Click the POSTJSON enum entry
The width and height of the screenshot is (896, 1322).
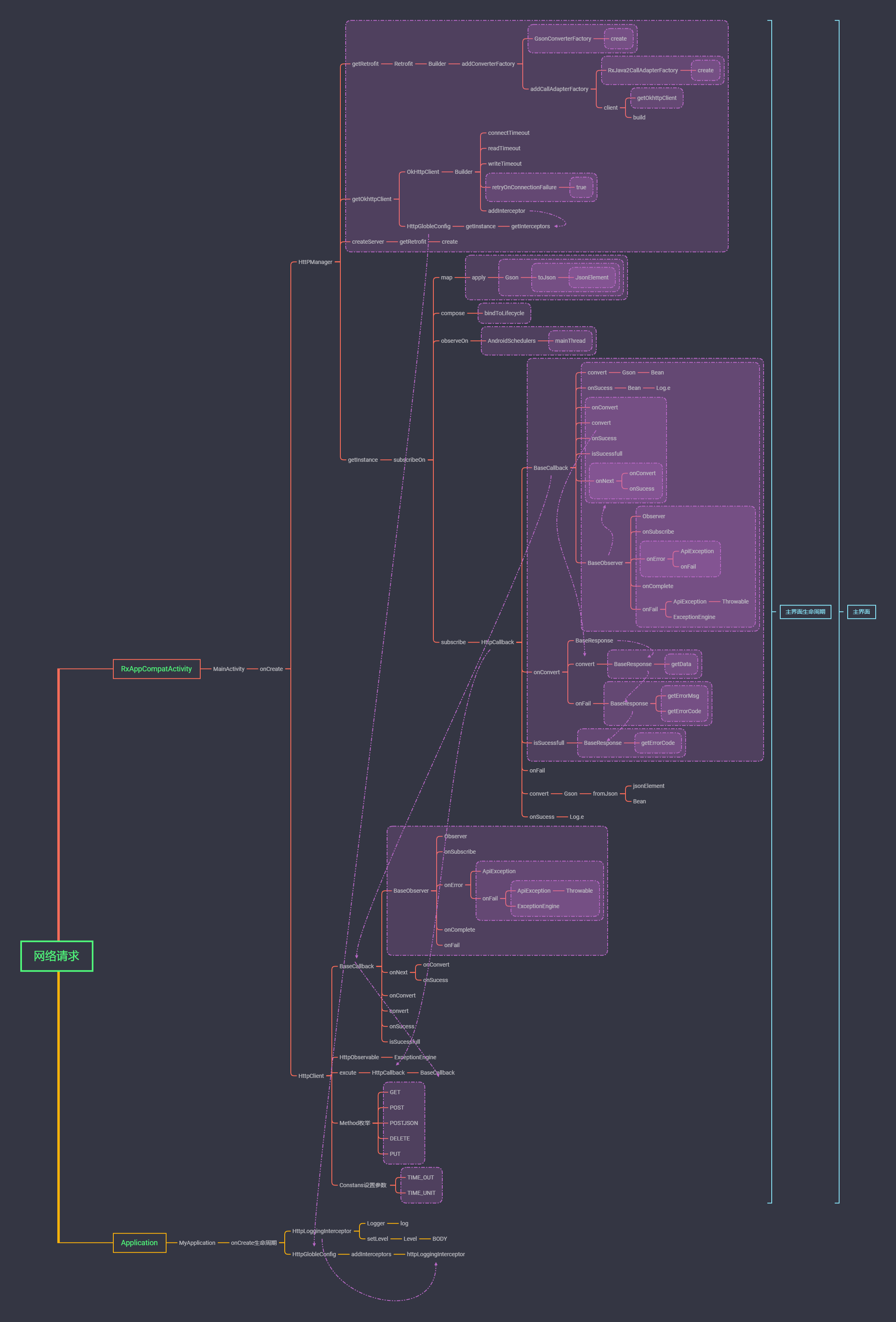pyautogui.click(x=403, y=1123)
